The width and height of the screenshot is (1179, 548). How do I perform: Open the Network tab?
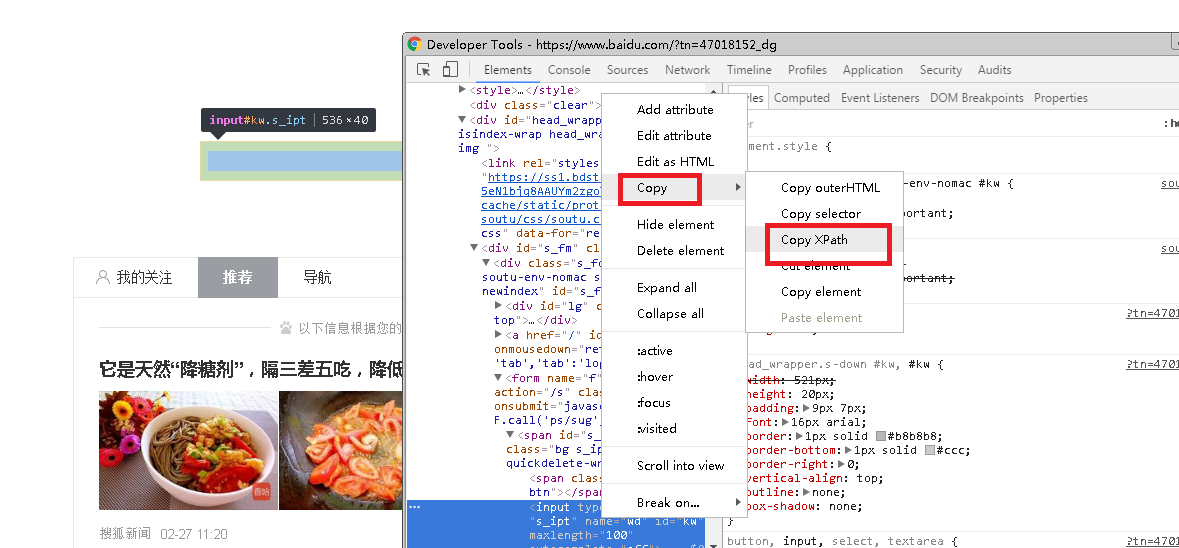click(x=687, y=70)
